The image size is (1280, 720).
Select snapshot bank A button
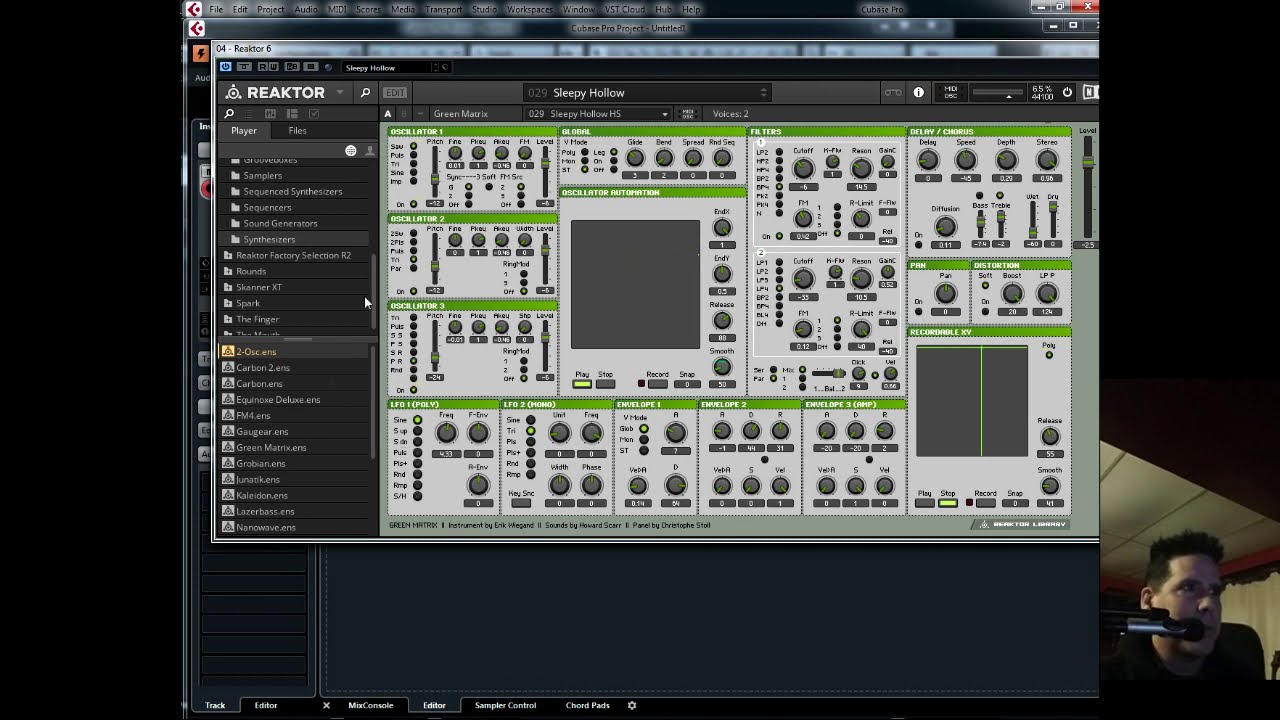(x=388, y=114)
